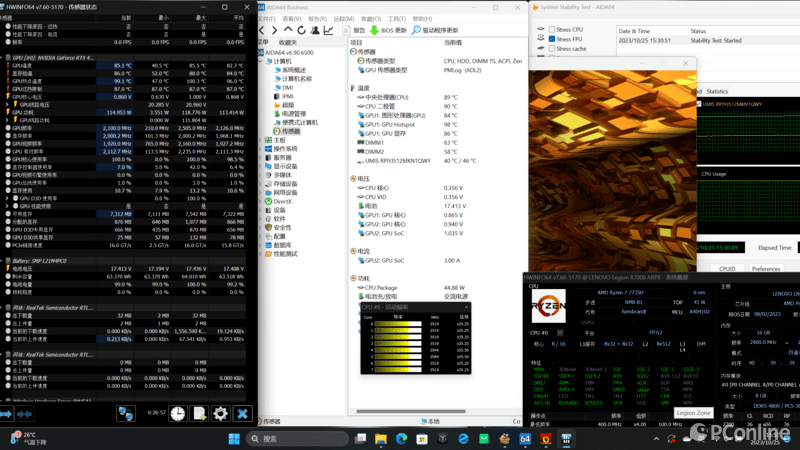The width and height of the screenshot is (800, 450).
Task: Open 报告(R) menu in AIDA64
Action: pos(317,19)
